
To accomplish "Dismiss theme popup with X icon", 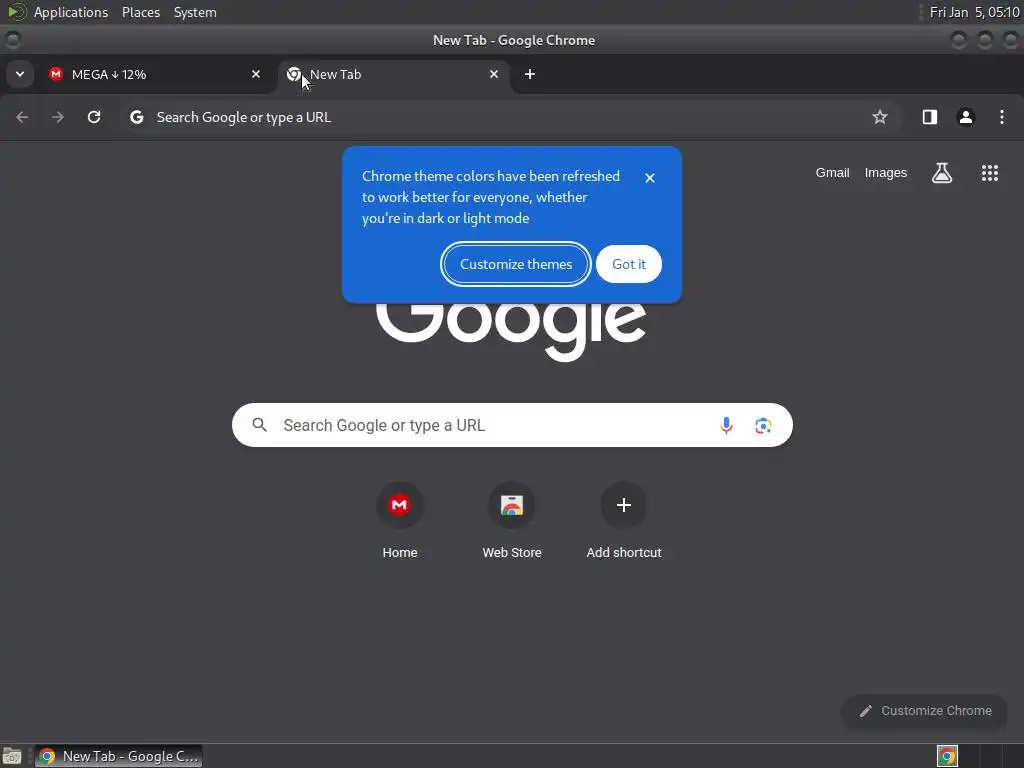I will pyautogui.click(x=649, y=178).
